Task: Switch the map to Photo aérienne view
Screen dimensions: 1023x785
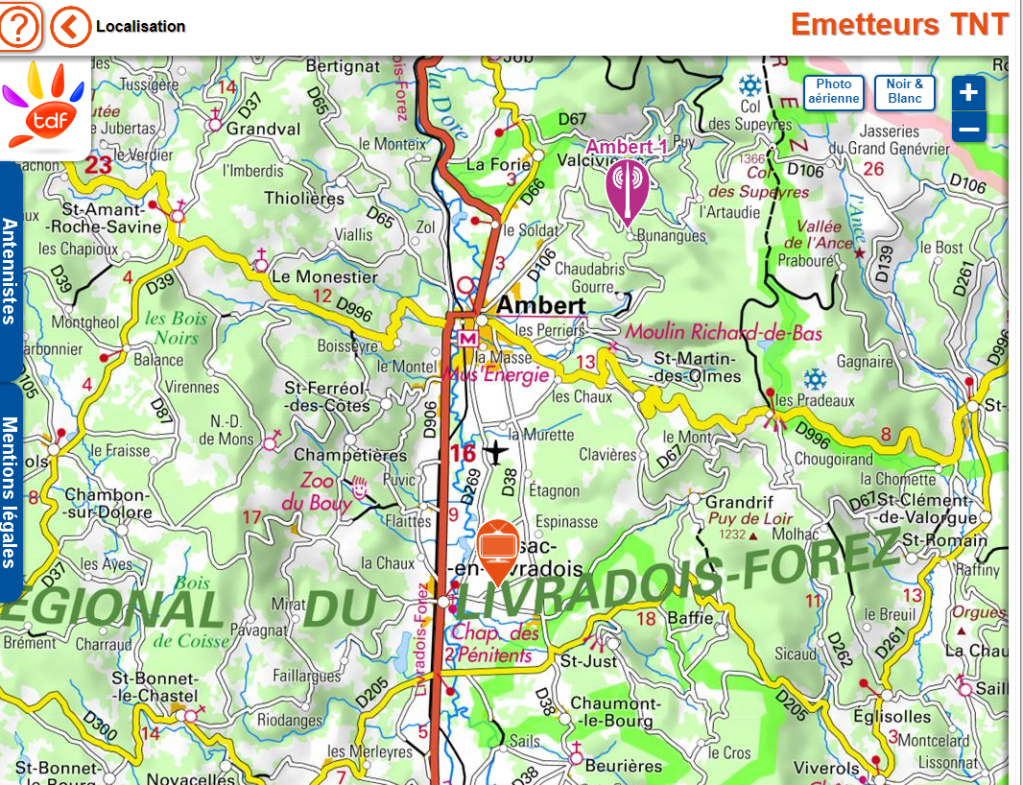Action: tap(833, 92)
